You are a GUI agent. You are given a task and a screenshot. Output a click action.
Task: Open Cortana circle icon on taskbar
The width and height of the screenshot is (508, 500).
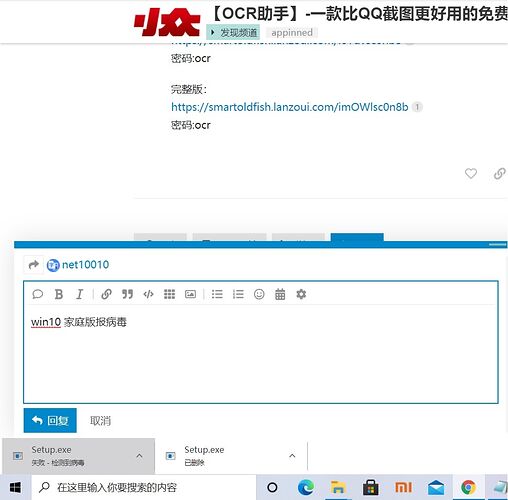tap(272, 488)
